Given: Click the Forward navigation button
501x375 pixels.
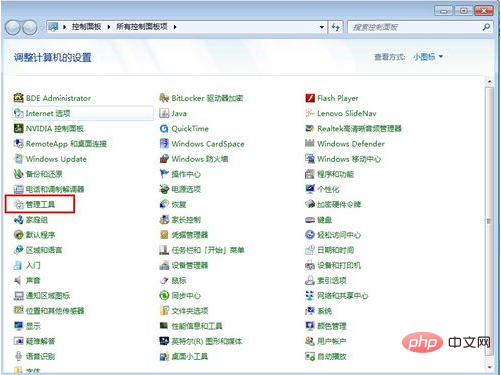Looking at the screenshot, I should pyautogui.click(x=30, y=27).
